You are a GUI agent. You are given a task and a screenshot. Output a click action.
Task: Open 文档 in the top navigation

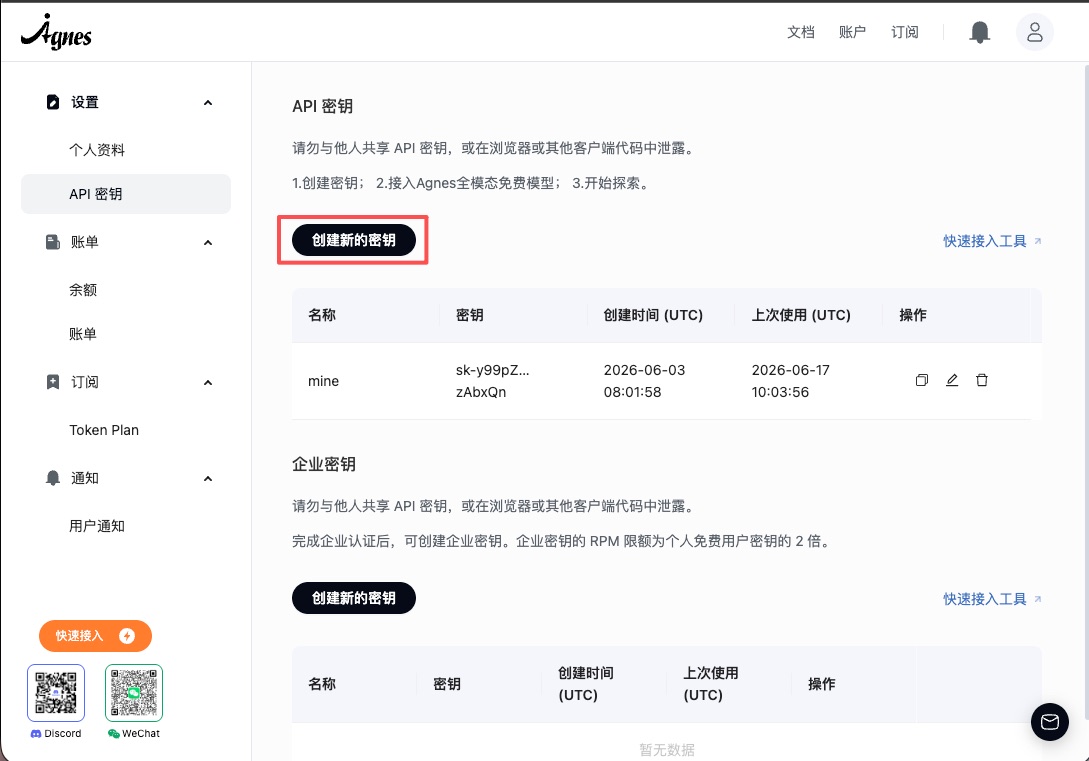coord(800,32)
